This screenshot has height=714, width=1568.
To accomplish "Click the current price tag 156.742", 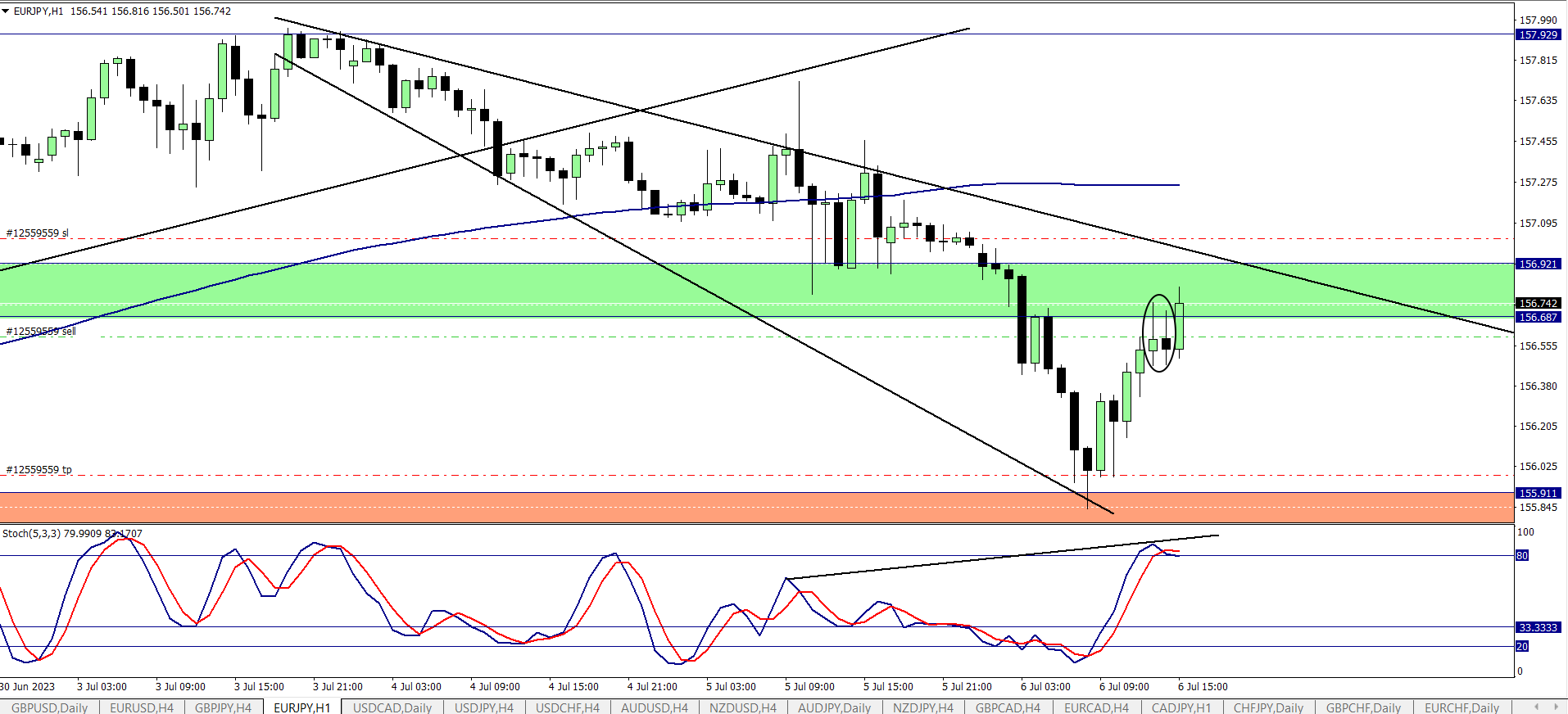I will click(1539, 303).
